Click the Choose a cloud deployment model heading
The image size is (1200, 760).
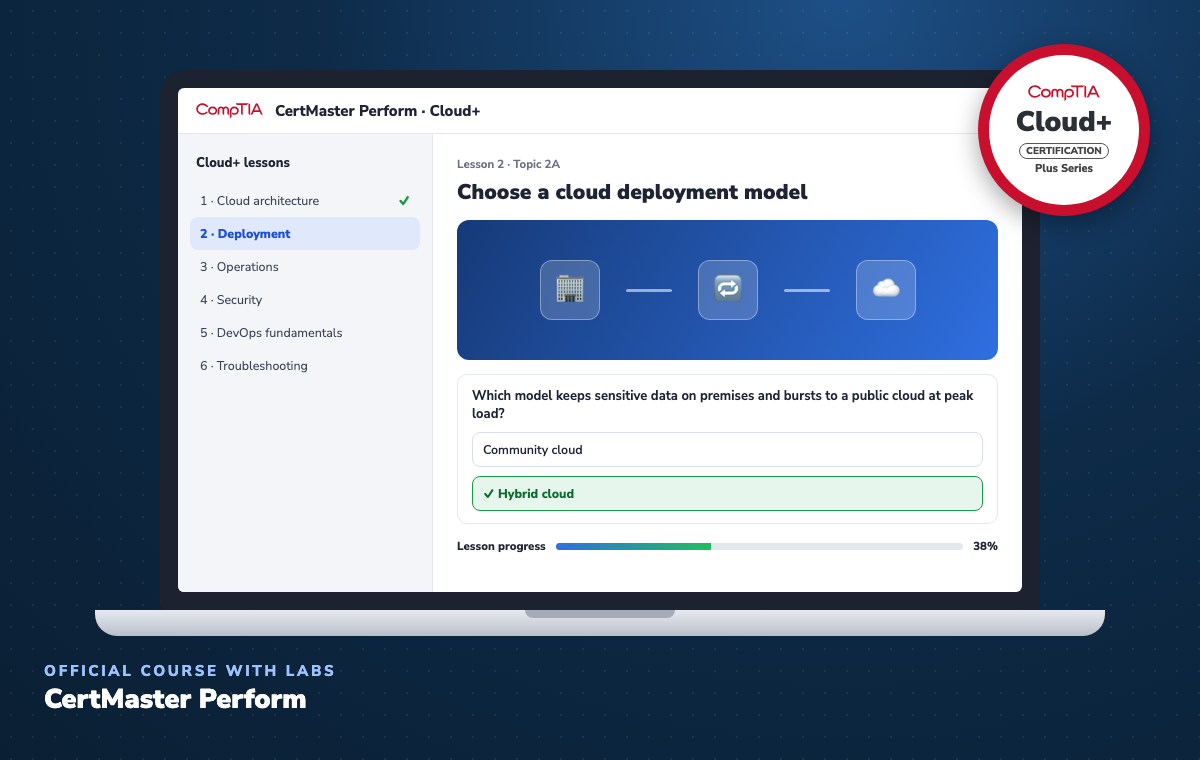[632, 192]
